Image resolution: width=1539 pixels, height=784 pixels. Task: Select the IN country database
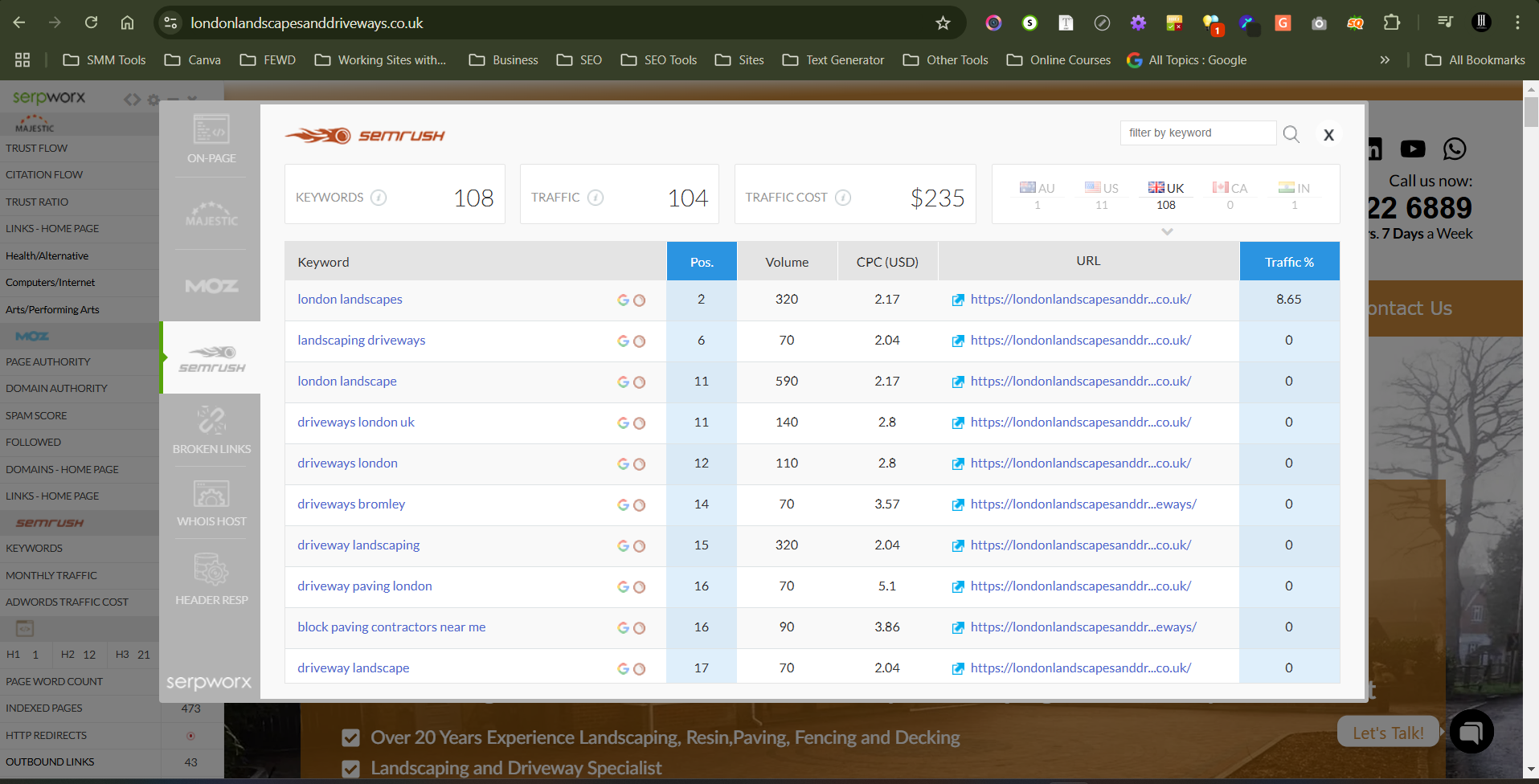click(1294, 195)
